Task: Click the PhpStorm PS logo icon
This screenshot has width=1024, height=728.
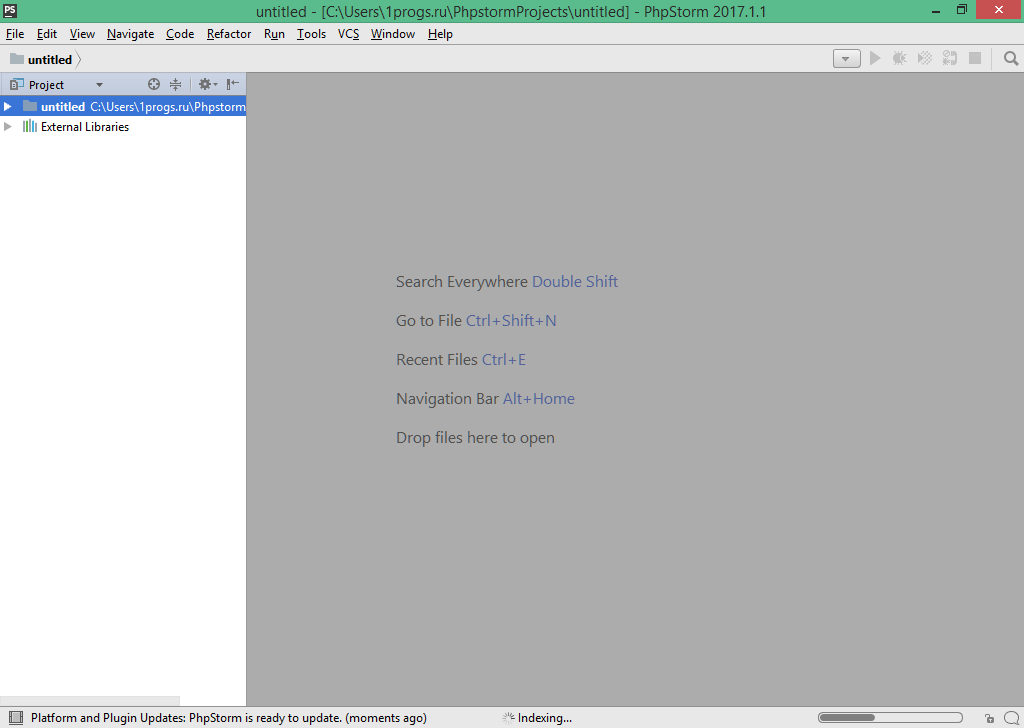Action: (x=10, y=10)
